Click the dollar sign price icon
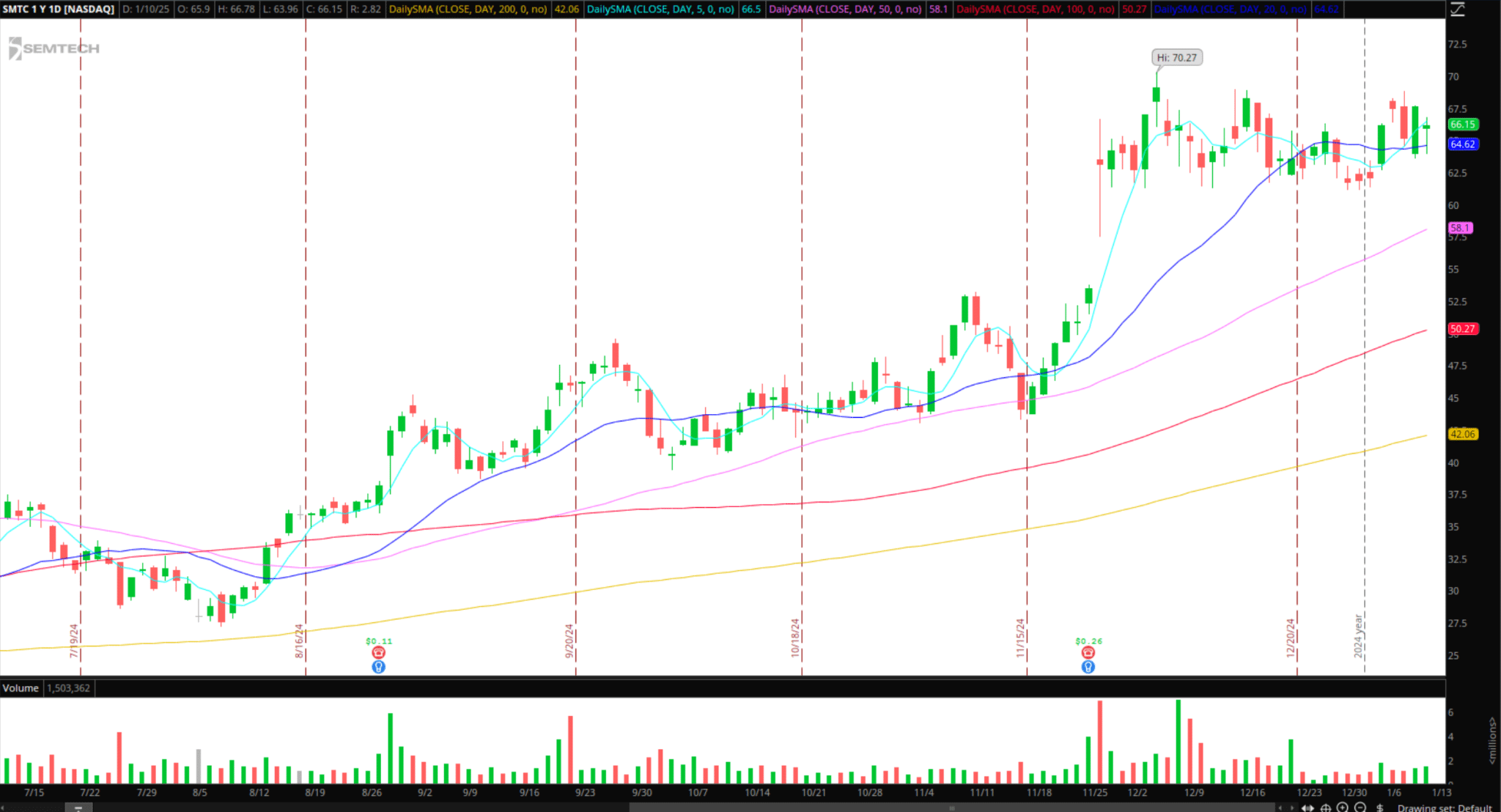The image size is (1501, 812). 1380,808
